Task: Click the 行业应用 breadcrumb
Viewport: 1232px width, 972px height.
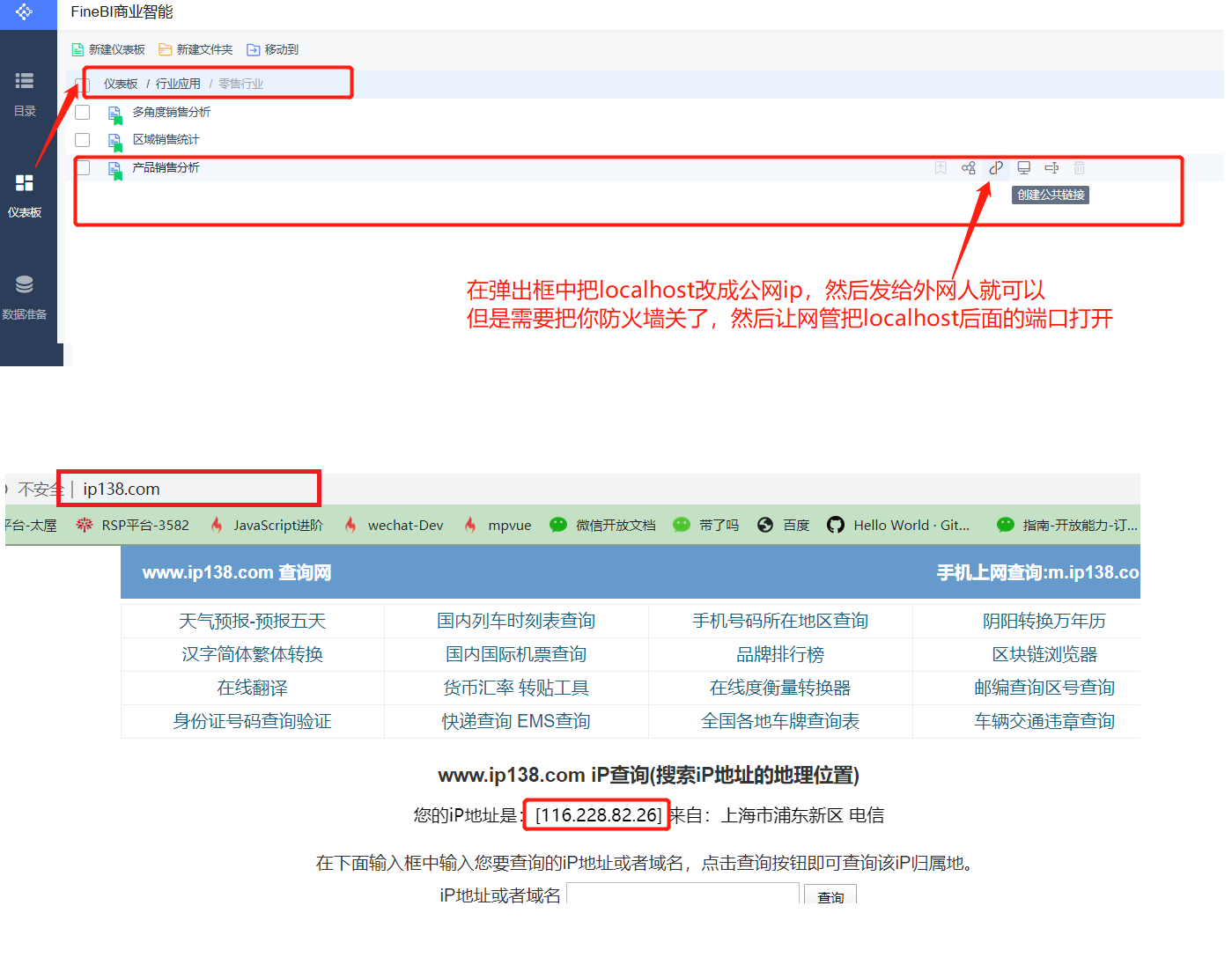Action: (178, 84)
